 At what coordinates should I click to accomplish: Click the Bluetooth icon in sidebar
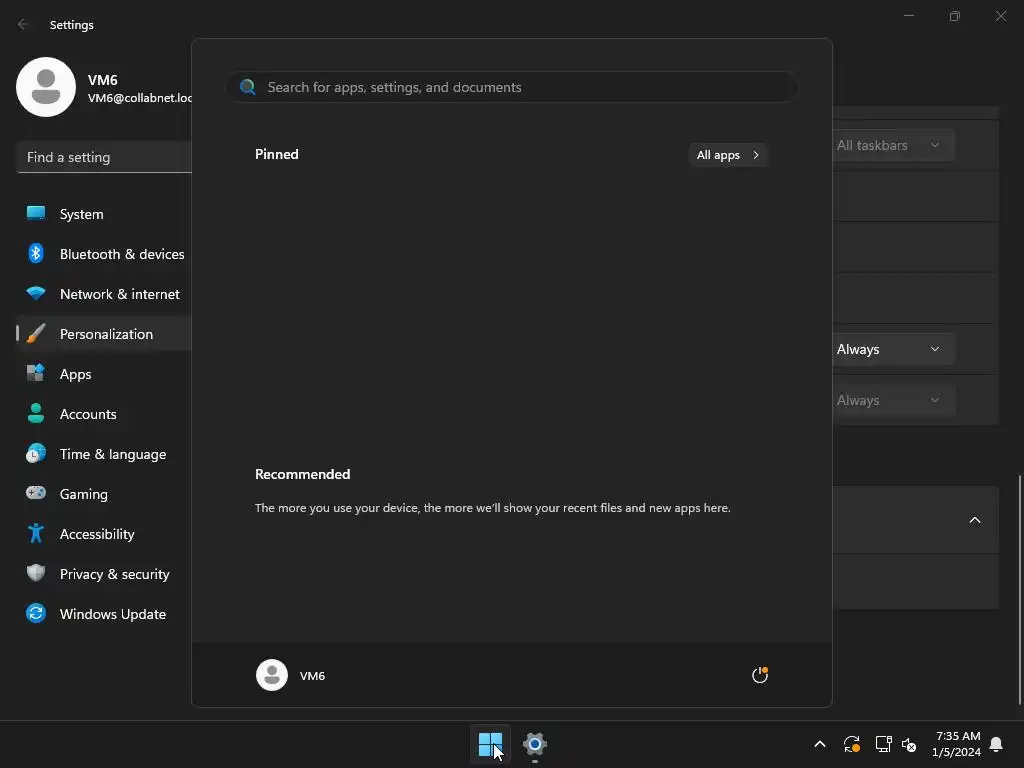pos(36,253)
